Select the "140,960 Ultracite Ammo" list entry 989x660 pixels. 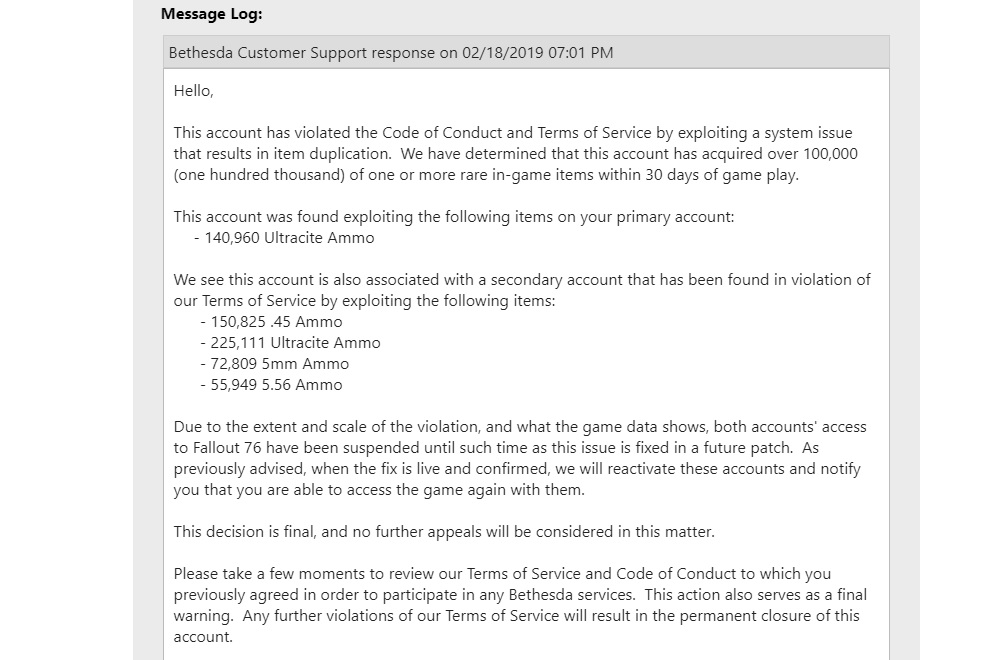click(x=289, y=238)
